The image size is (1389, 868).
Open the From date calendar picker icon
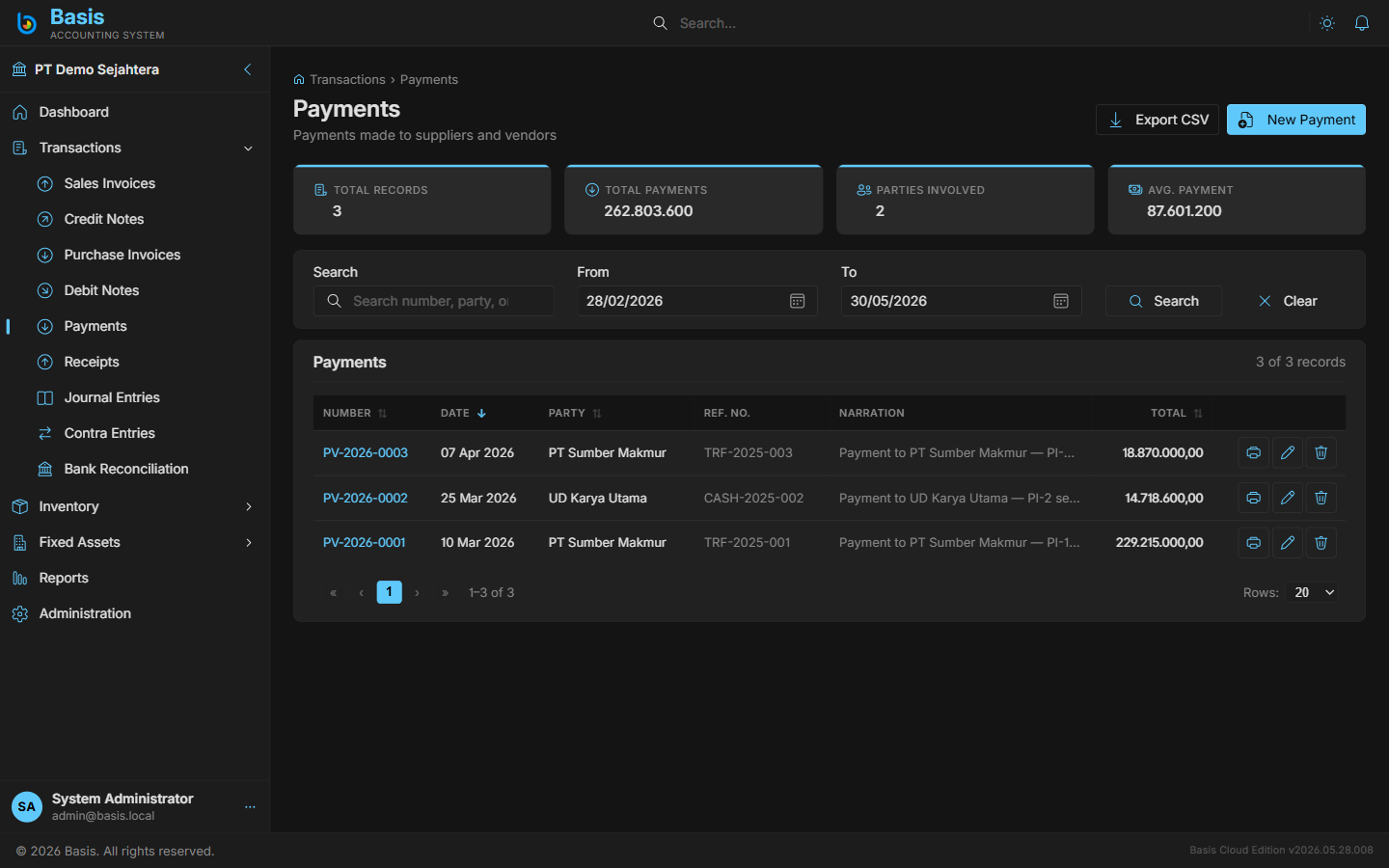click(x=797, y=301)
